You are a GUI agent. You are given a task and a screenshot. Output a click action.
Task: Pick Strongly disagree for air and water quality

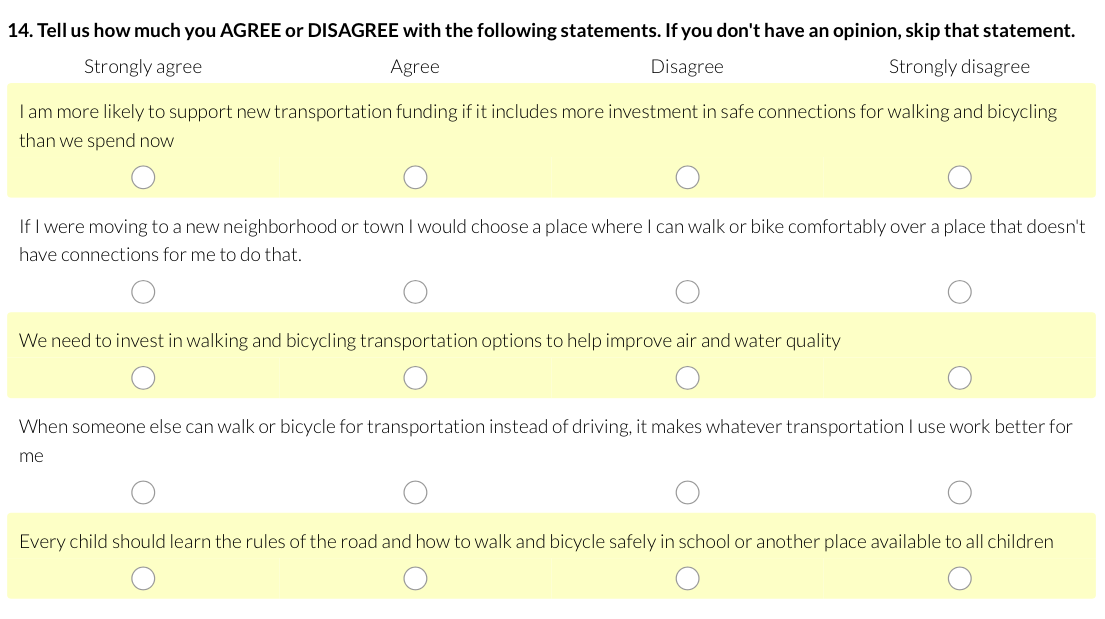click(960, 377)
